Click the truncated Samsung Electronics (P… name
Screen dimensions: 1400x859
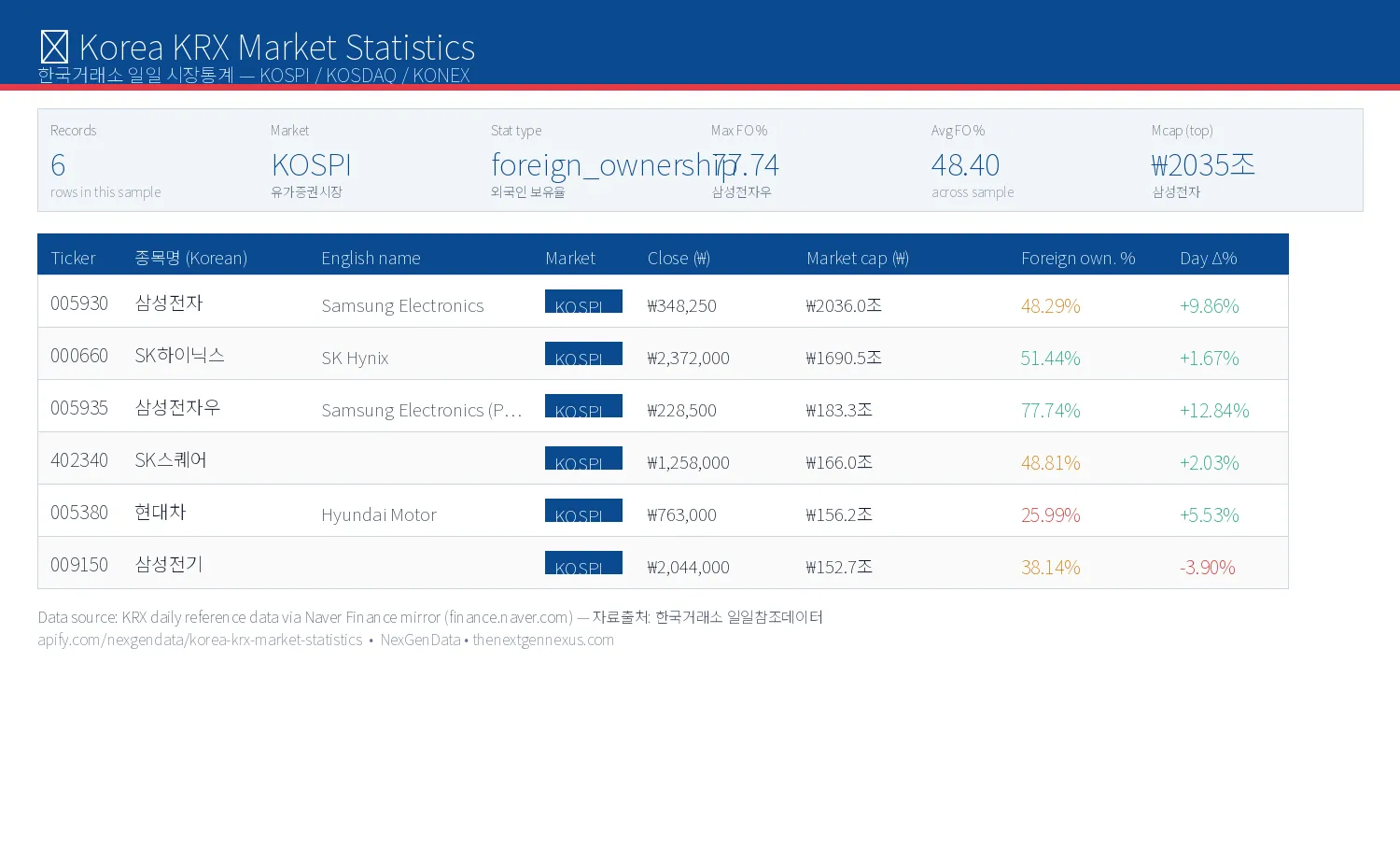point(422,411)
